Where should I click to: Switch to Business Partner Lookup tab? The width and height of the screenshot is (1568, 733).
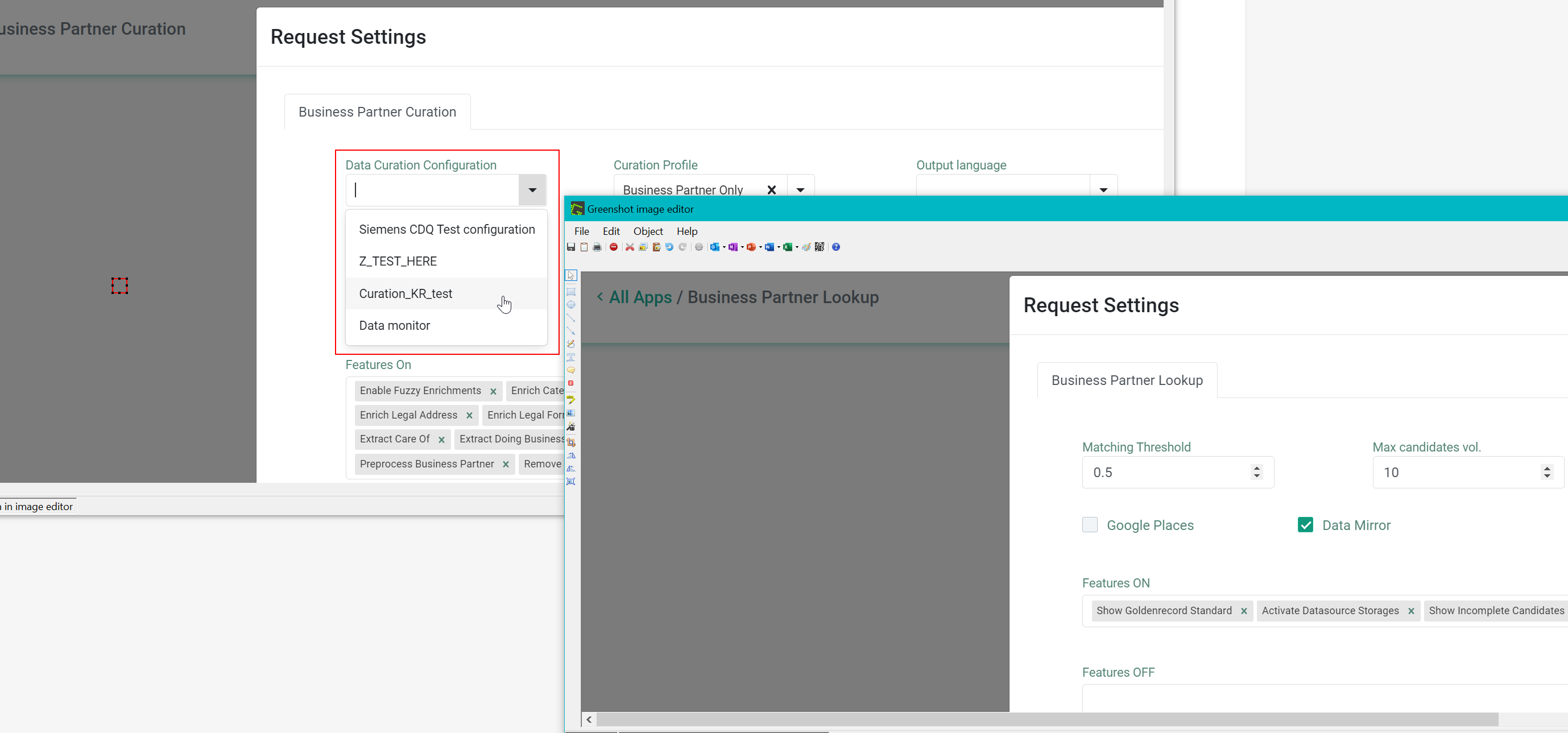[1127, 380]
